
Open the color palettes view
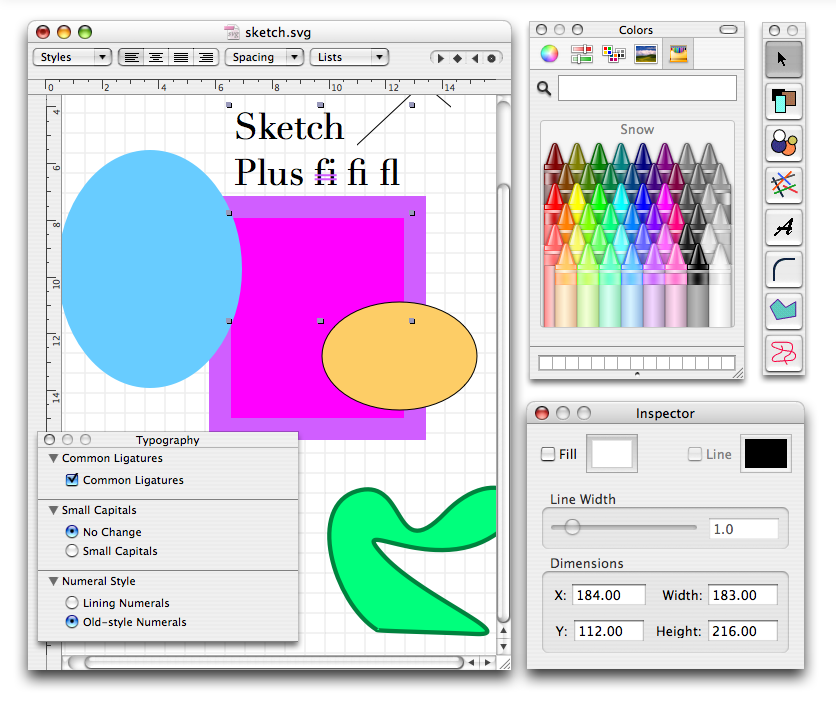coord(614,54)
